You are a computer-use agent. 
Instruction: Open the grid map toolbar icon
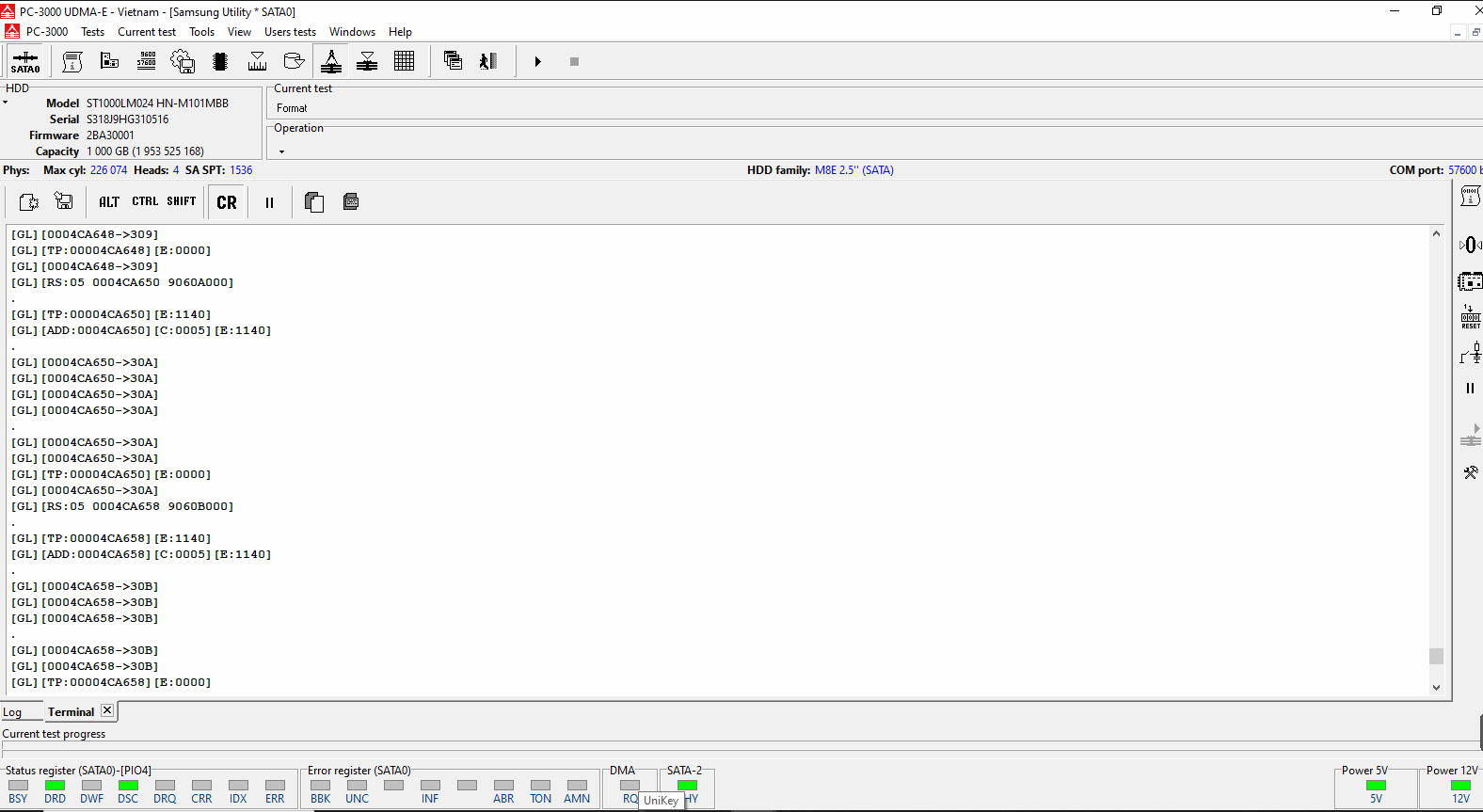405,62
